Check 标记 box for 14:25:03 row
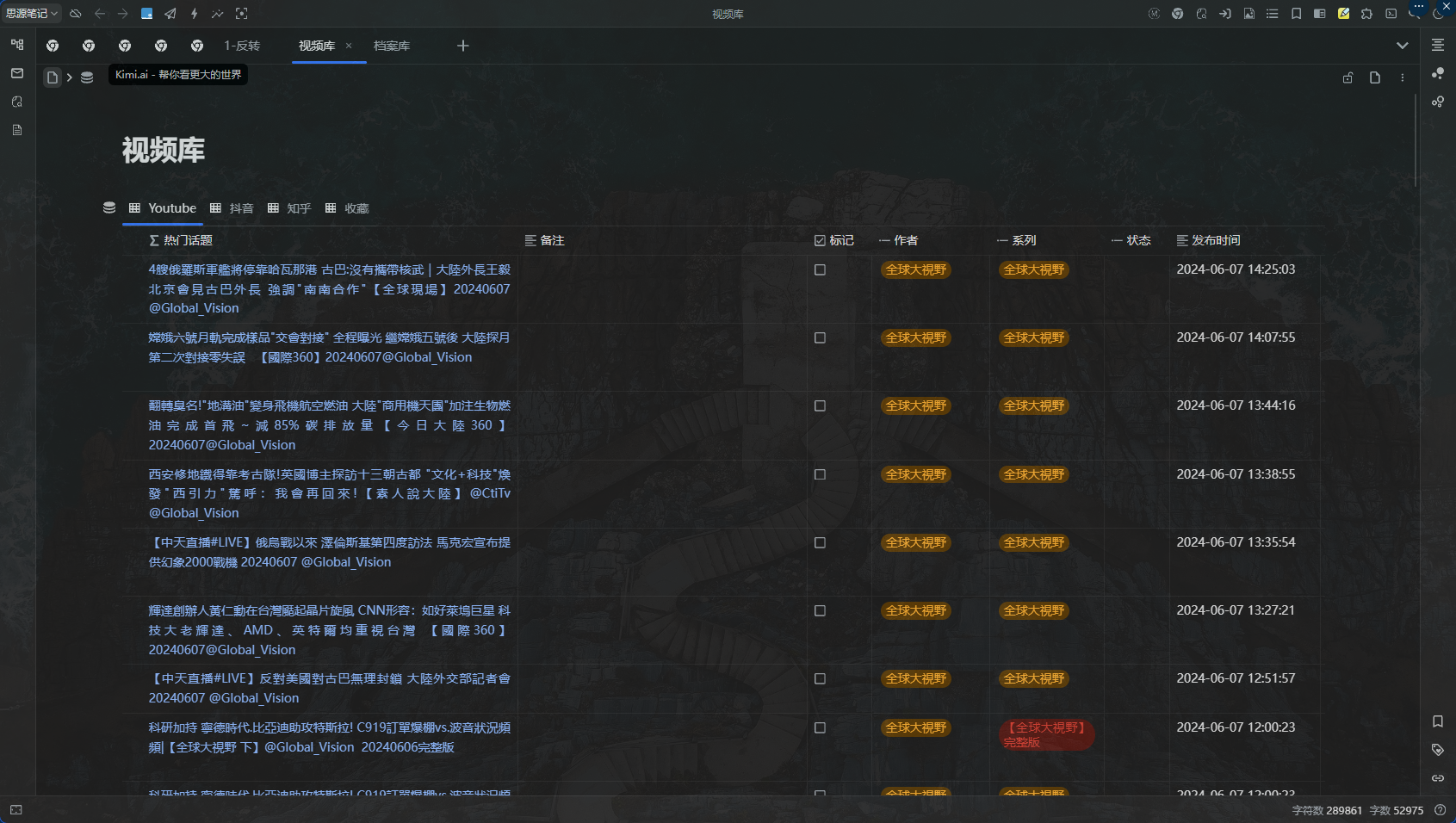Viewport: 1456px width, 823px height. pyautogui.click(x=820, y=269)
